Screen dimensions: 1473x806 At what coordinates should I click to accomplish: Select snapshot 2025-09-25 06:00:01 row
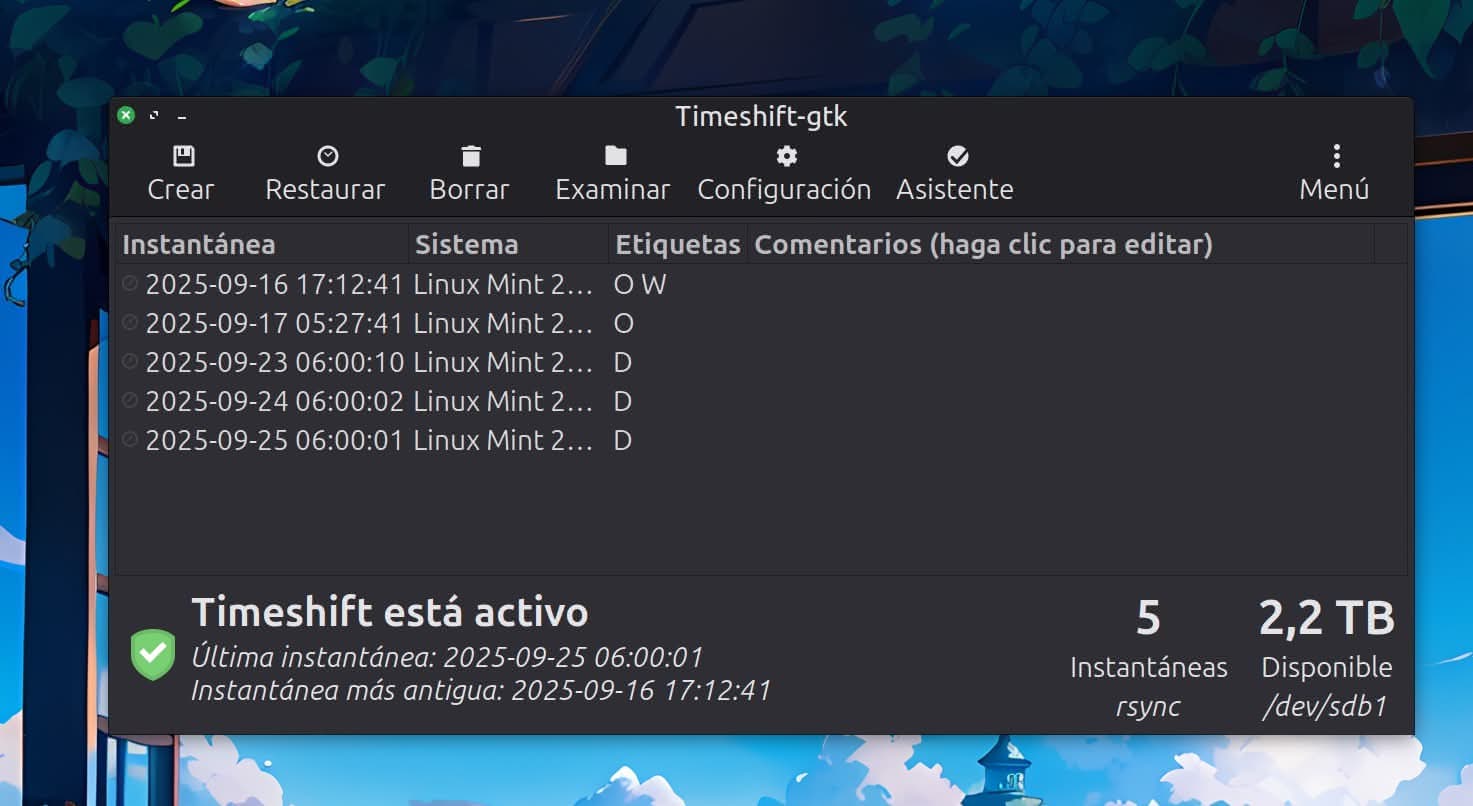(760, 440)
